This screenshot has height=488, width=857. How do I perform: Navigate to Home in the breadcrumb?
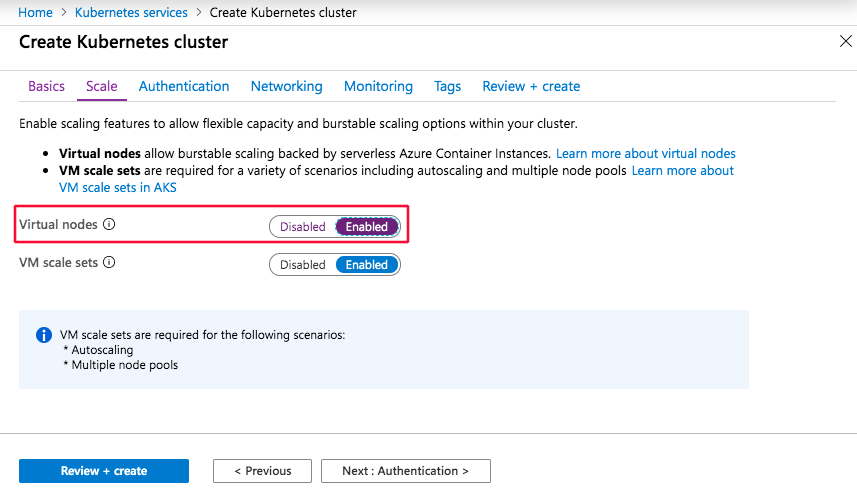[36, 12]
